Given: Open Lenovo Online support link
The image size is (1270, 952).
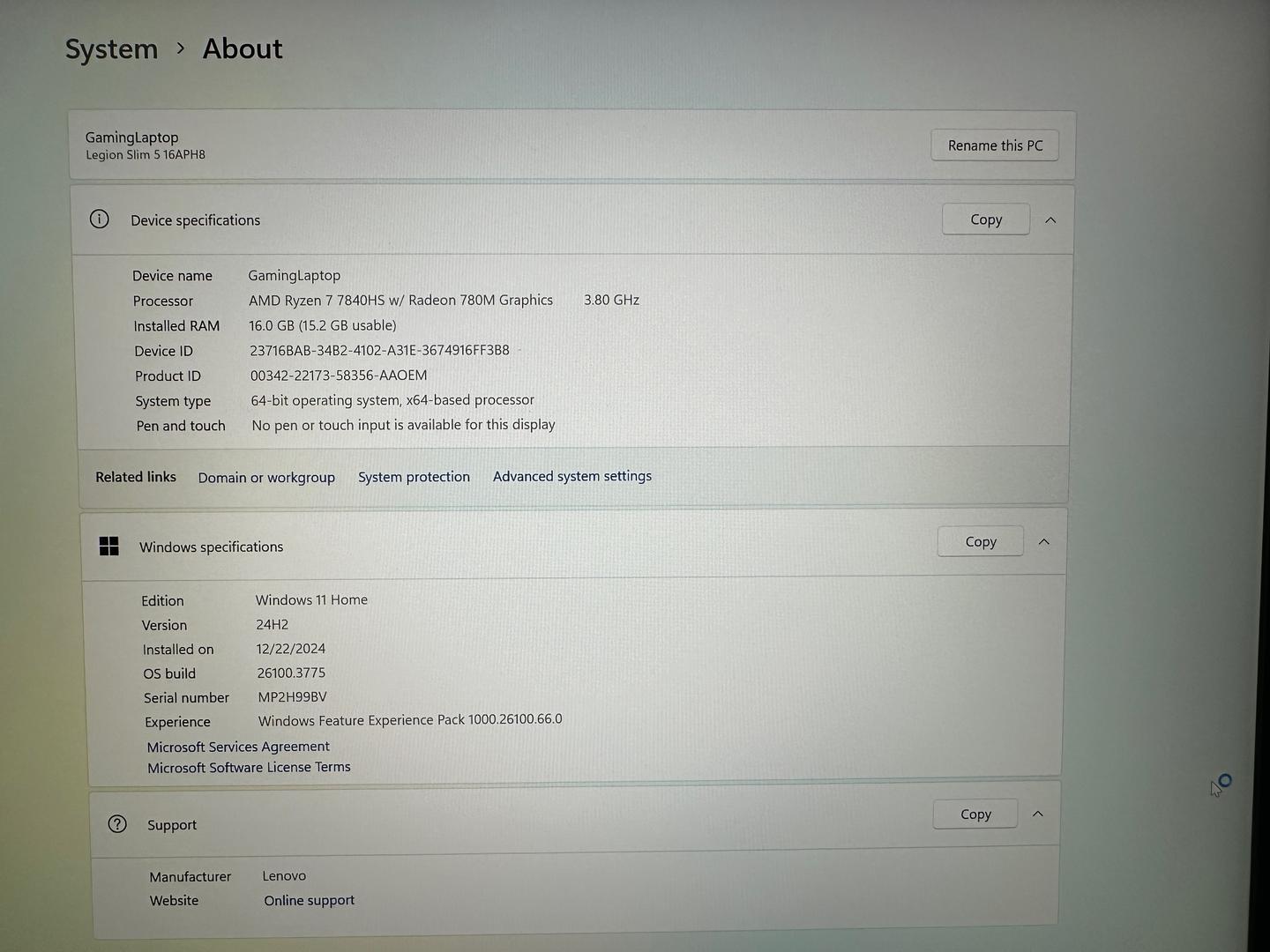Looking at the screenshot, I should click(310, 900).
